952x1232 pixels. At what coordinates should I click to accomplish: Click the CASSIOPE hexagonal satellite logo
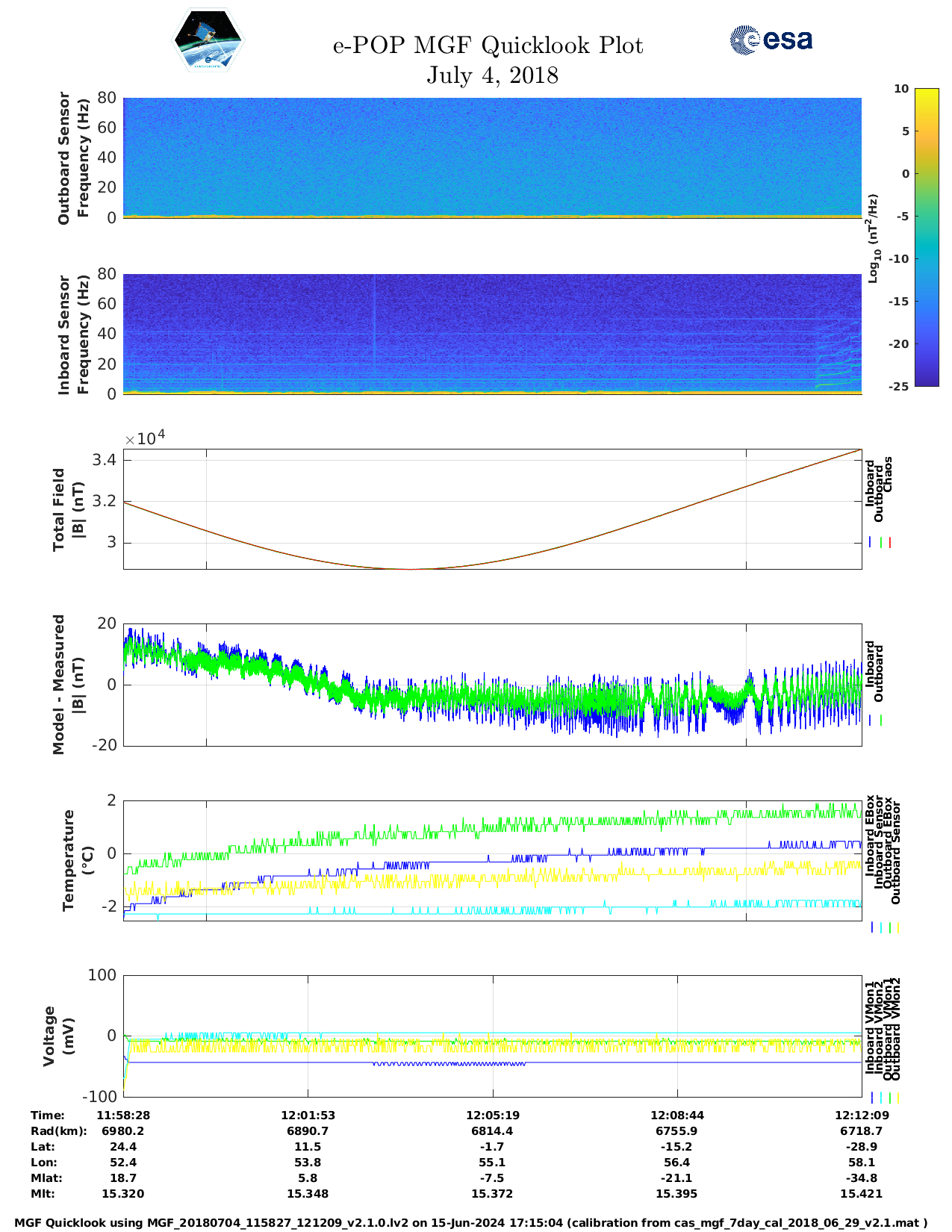coord(208,41)
